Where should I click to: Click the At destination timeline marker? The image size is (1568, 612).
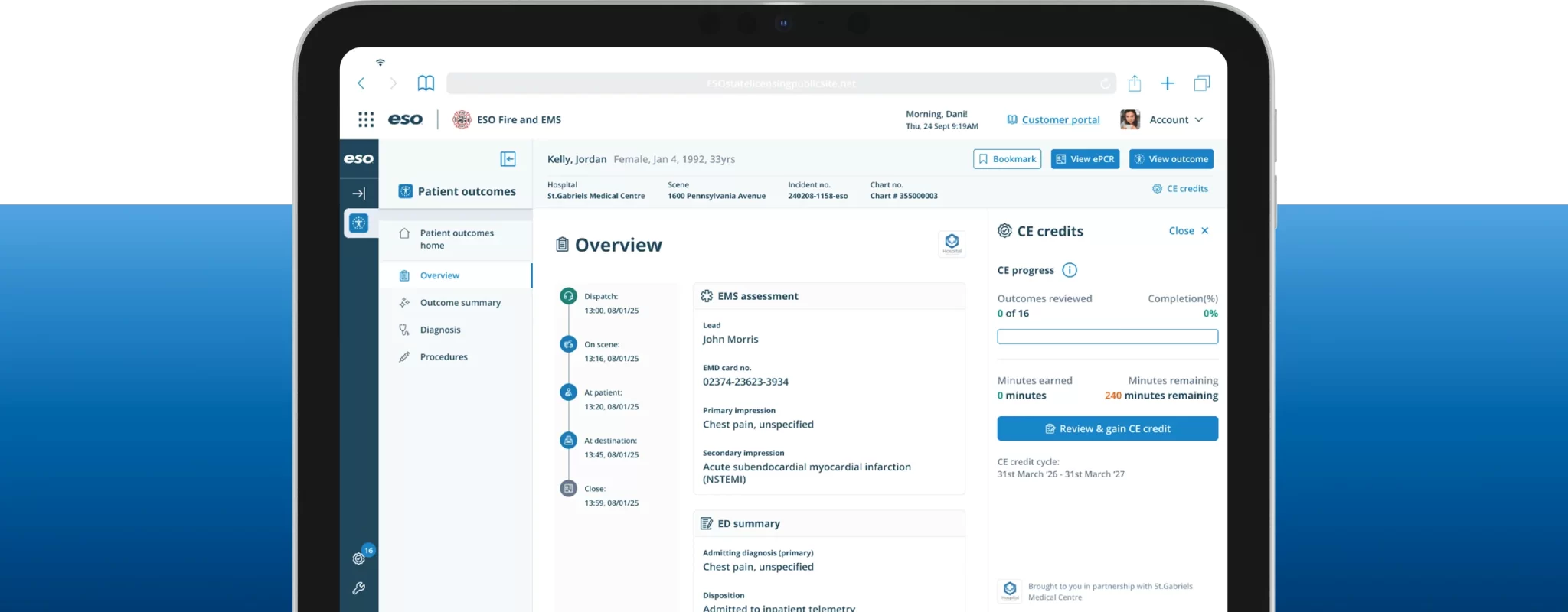[568, 441]
